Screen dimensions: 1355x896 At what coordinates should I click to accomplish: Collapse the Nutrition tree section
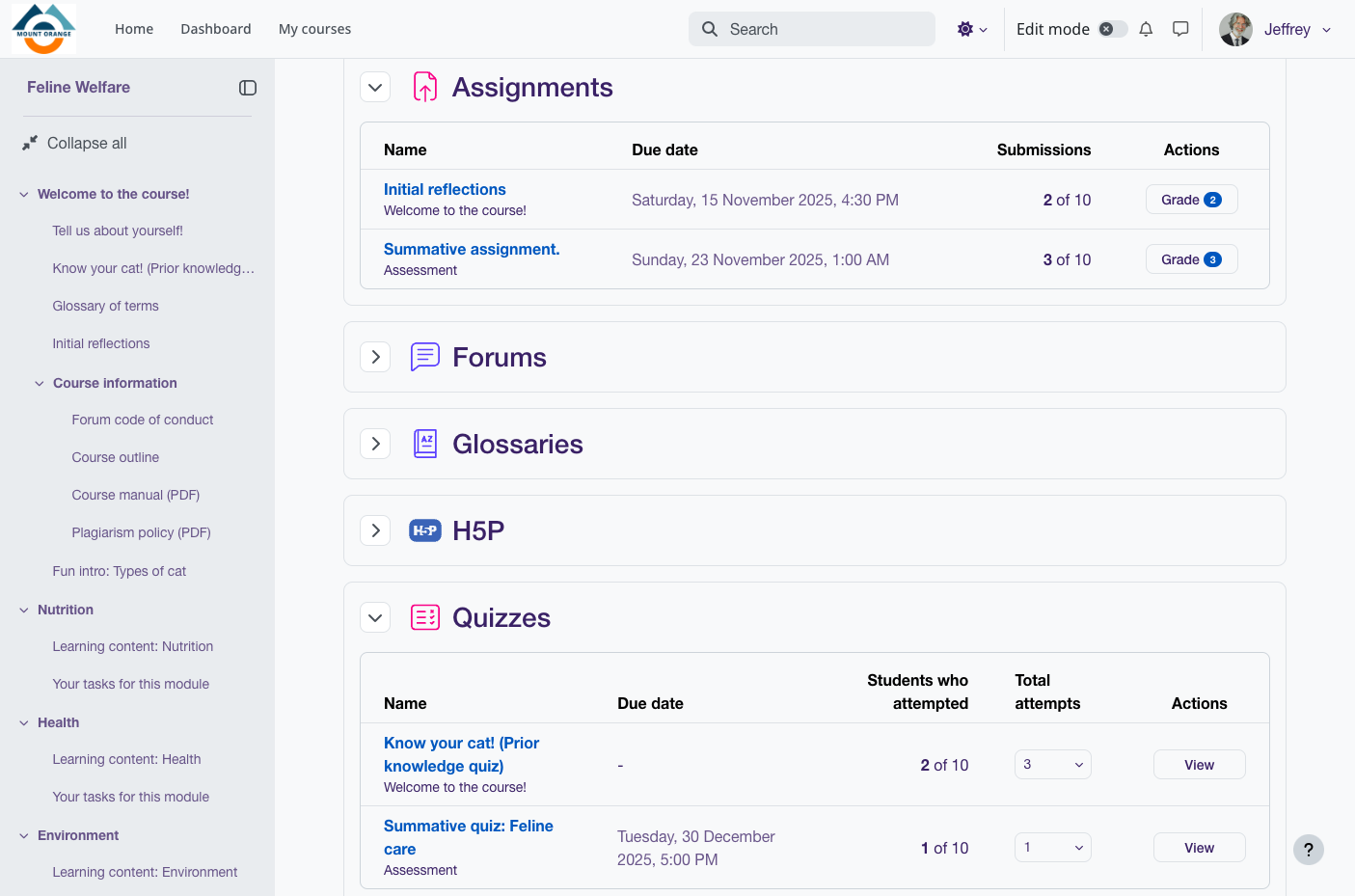(24, 610)
